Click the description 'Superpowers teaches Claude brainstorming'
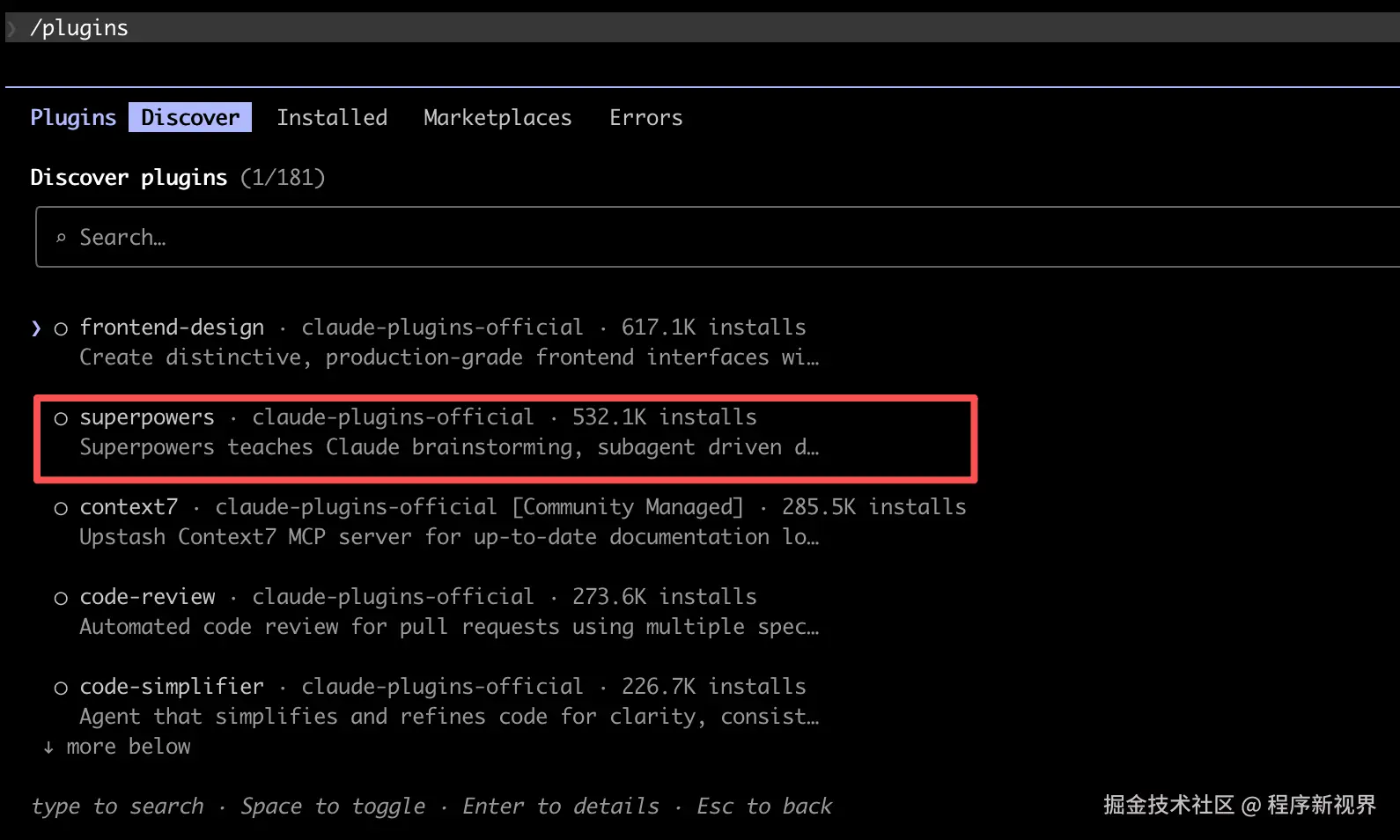The height and width of the screenshot is (840, 1400). click(326, 447)
